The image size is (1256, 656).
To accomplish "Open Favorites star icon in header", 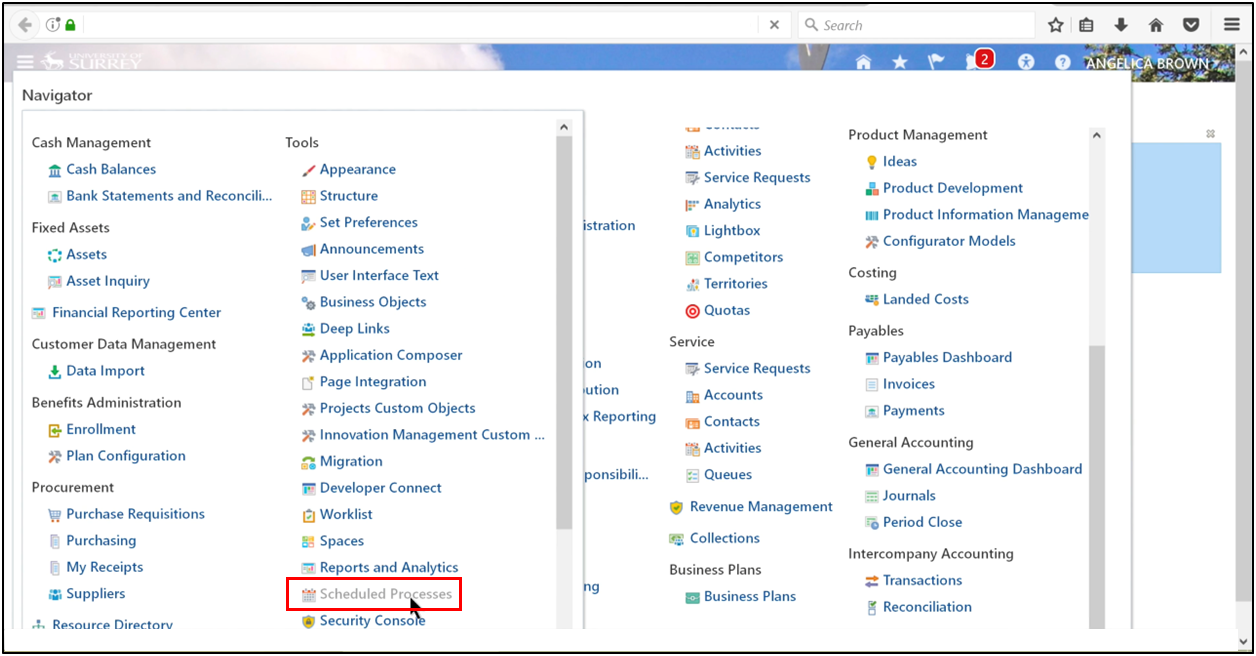I will 899,62.
